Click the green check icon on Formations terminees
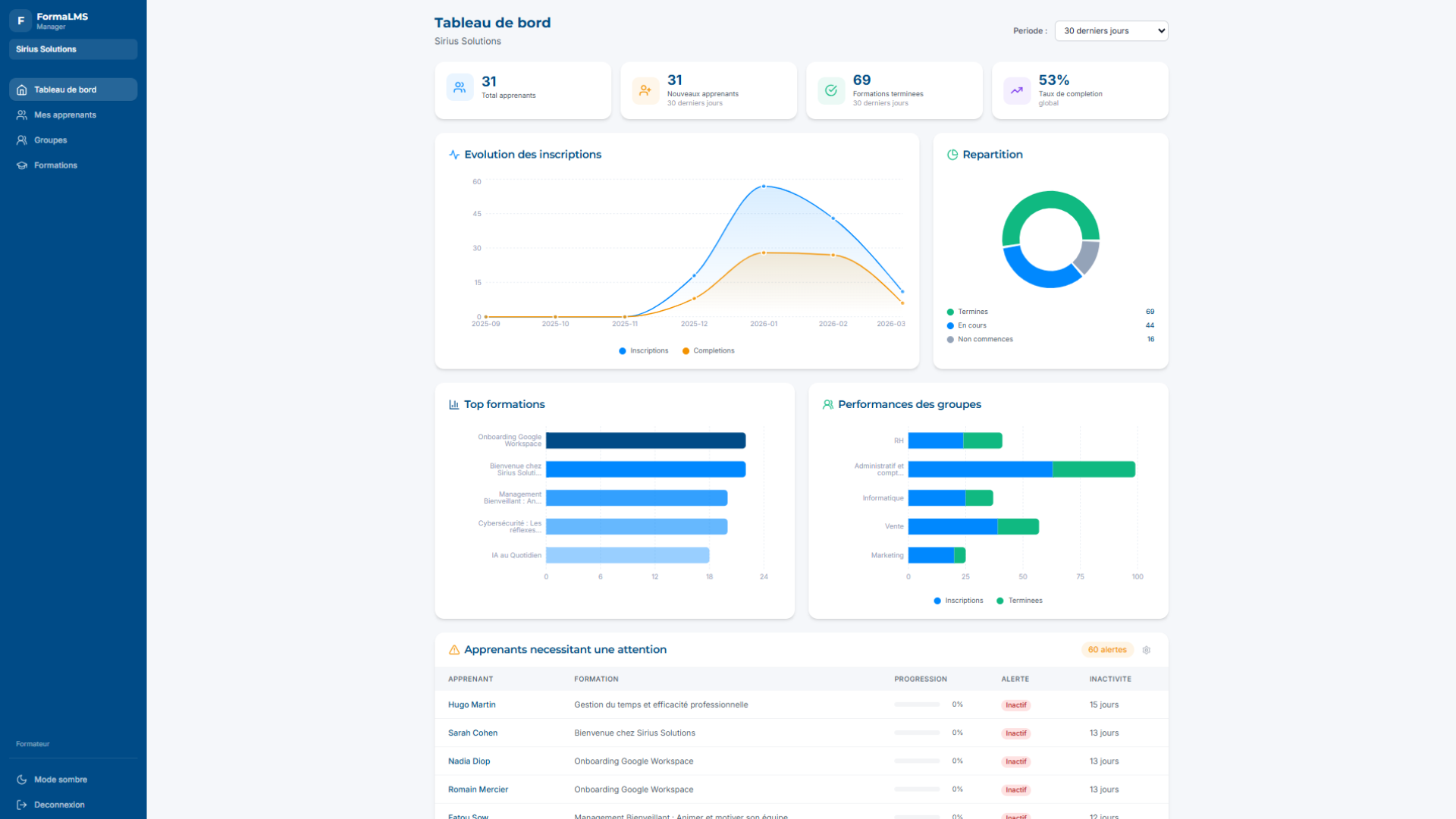1456x819 pixels. [831, 90]
